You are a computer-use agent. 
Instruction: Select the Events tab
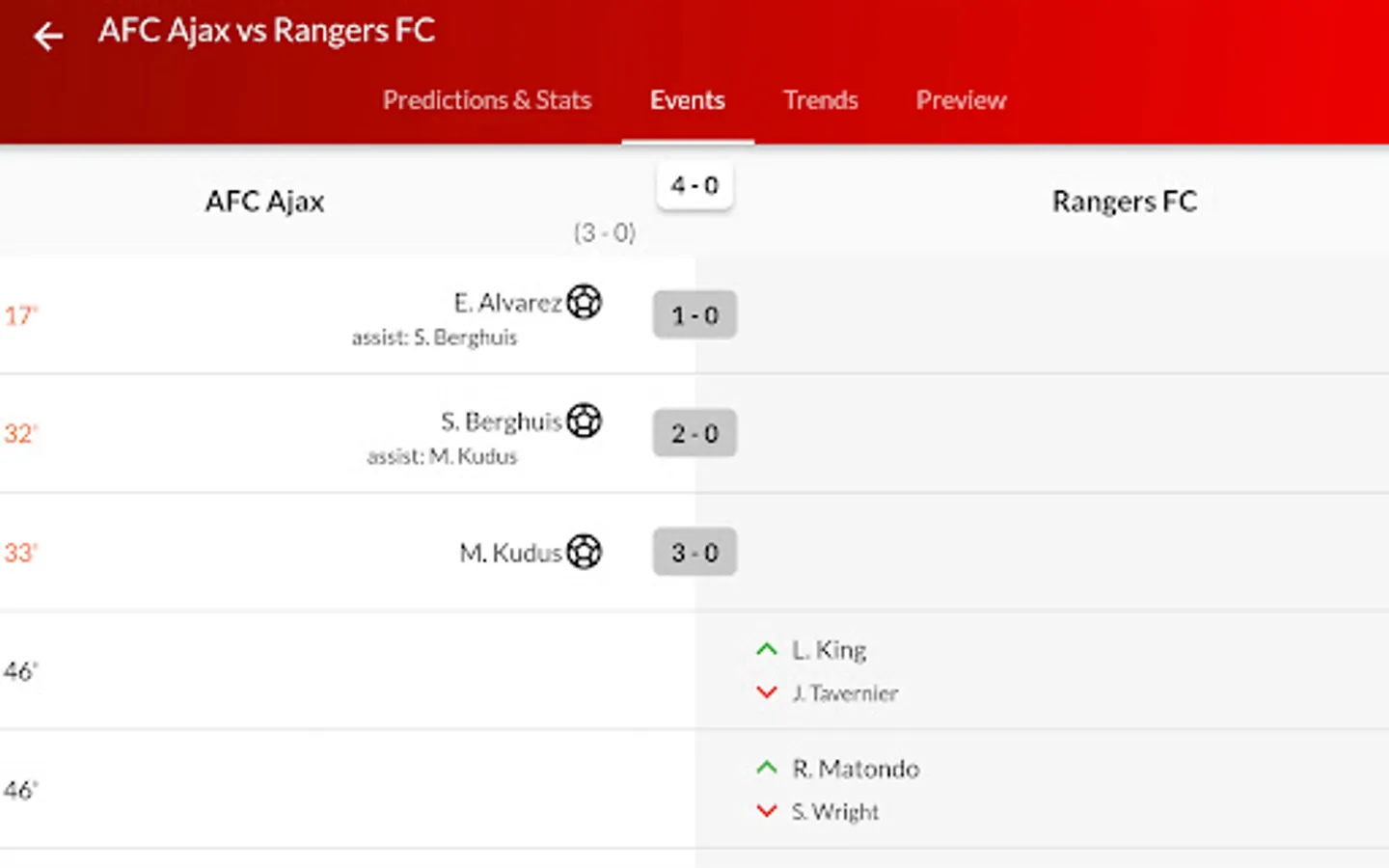(687, 100)
